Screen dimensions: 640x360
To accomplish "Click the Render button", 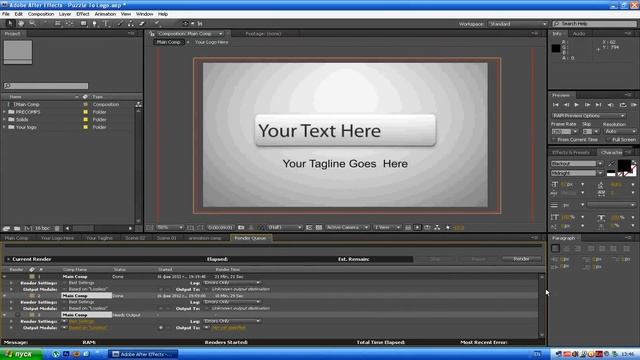I will tap(521, 259).
